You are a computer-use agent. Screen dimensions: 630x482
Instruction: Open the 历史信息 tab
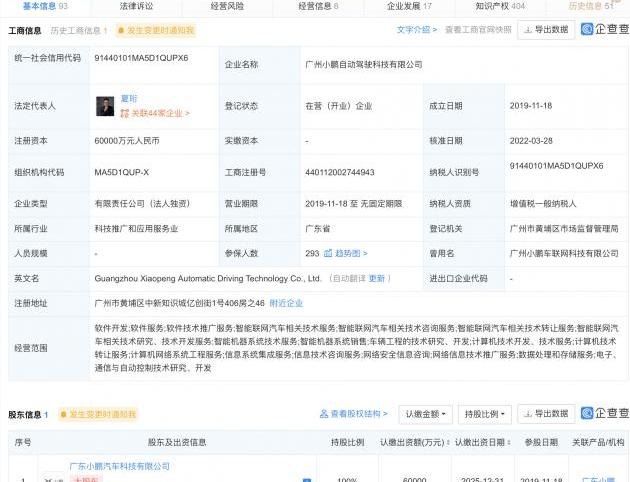click(x=591, y=6)
